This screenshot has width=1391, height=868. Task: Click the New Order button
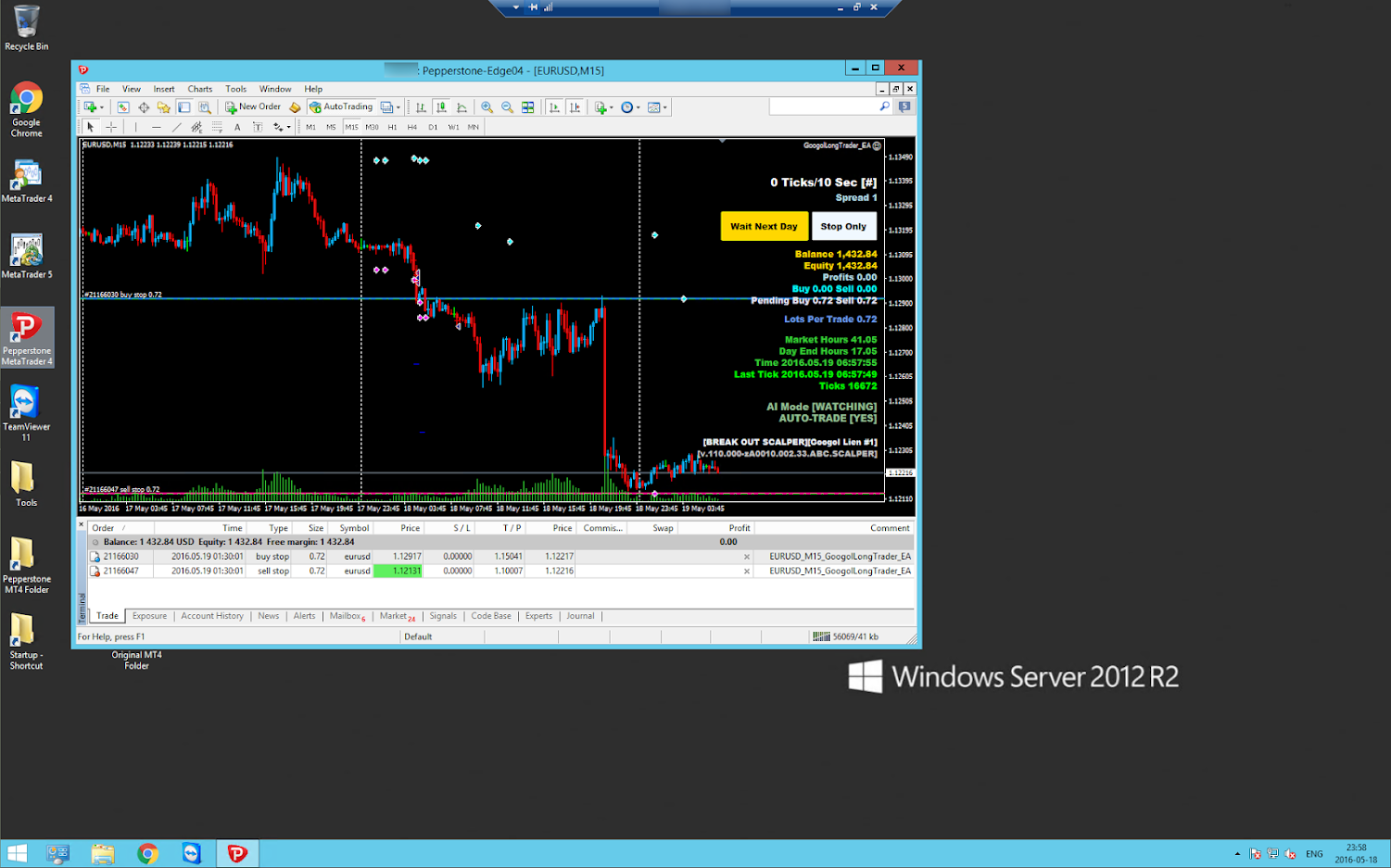253,107
